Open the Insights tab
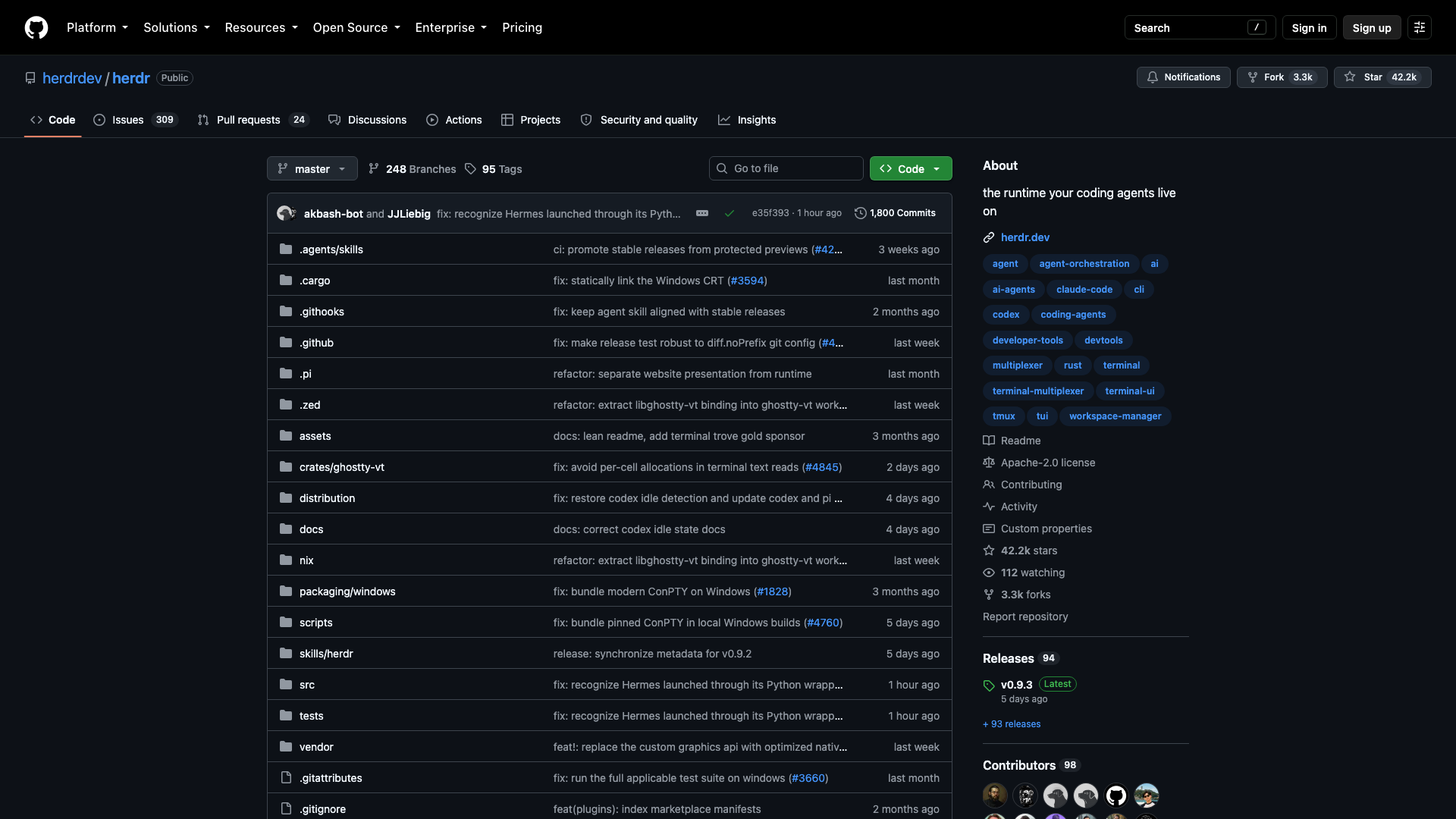The image size is (1456, 819). pyautogui.click(x=747, y=120)
